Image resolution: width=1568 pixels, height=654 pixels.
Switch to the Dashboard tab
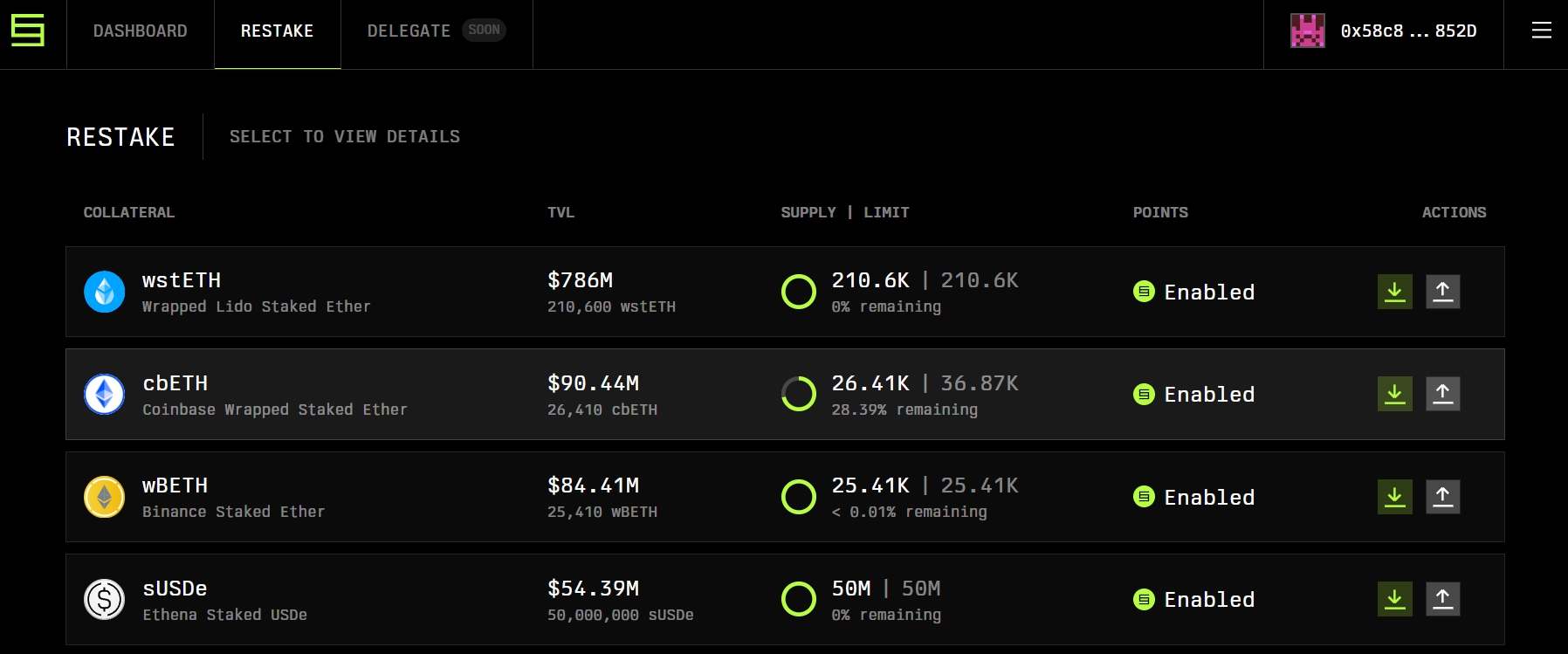pyautogui.click(x=140, y=31)
